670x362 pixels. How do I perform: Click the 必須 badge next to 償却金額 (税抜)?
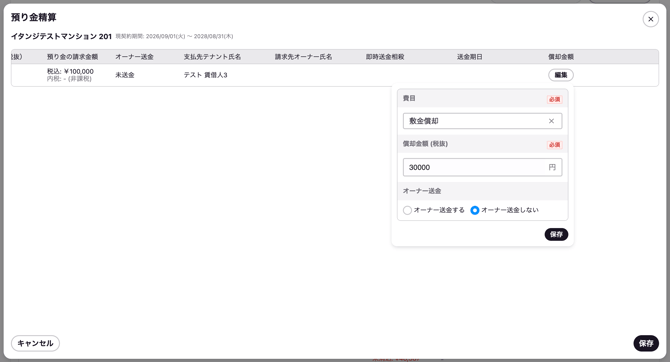coord(555,144)
